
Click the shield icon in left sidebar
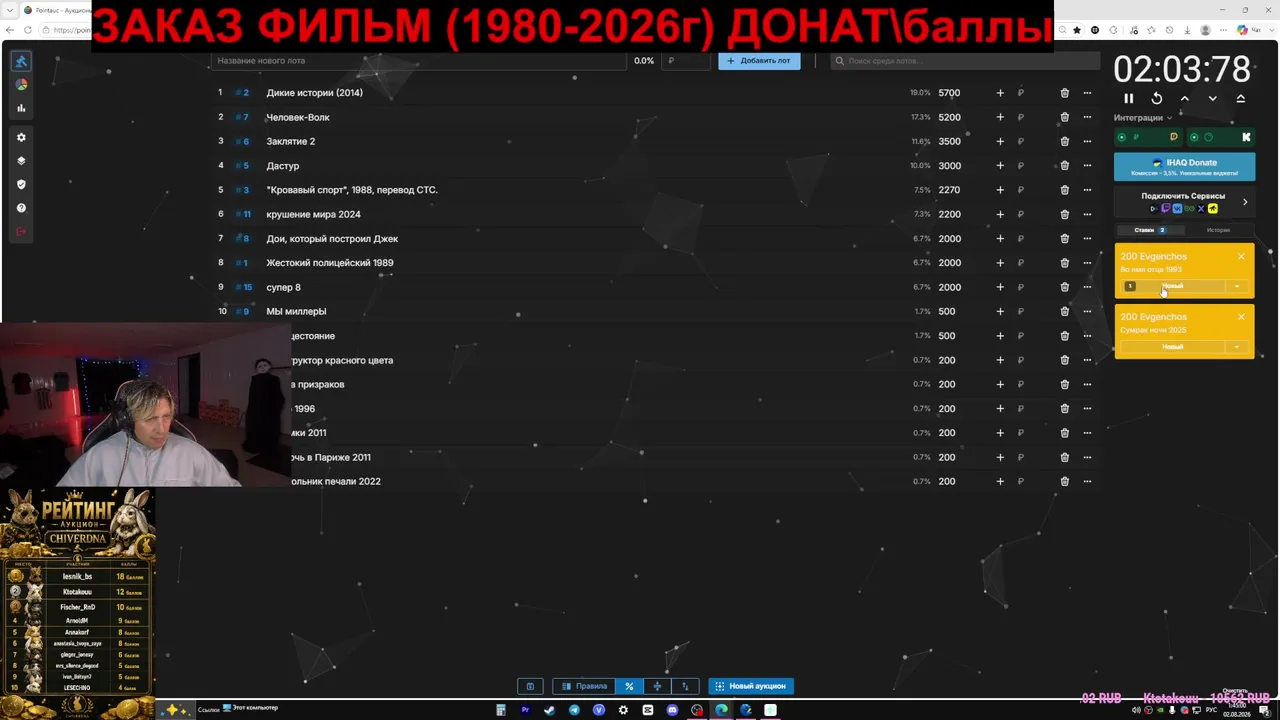pos(21,185)
